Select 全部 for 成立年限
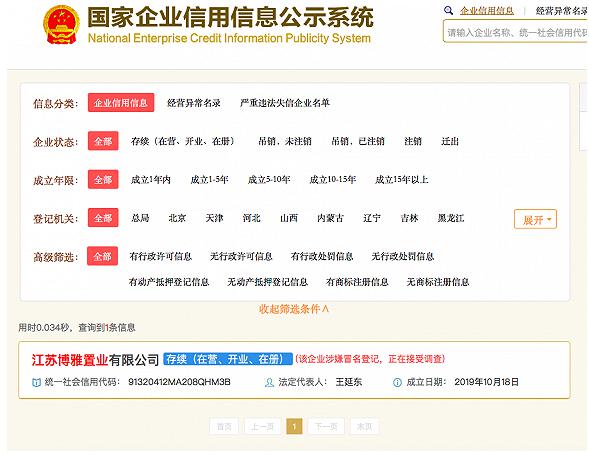This screenshot has height=456, width=589. click(103, 179)
